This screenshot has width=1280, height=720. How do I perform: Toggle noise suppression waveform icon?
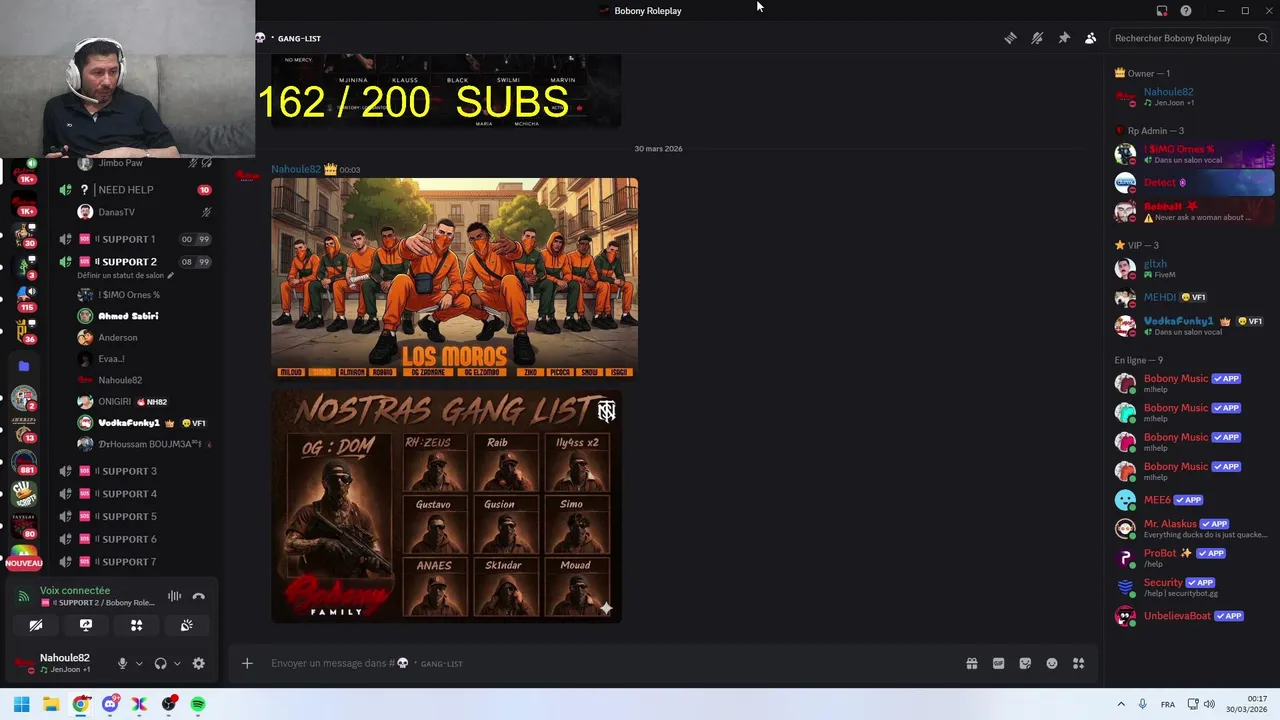click(x=174, y=596)
